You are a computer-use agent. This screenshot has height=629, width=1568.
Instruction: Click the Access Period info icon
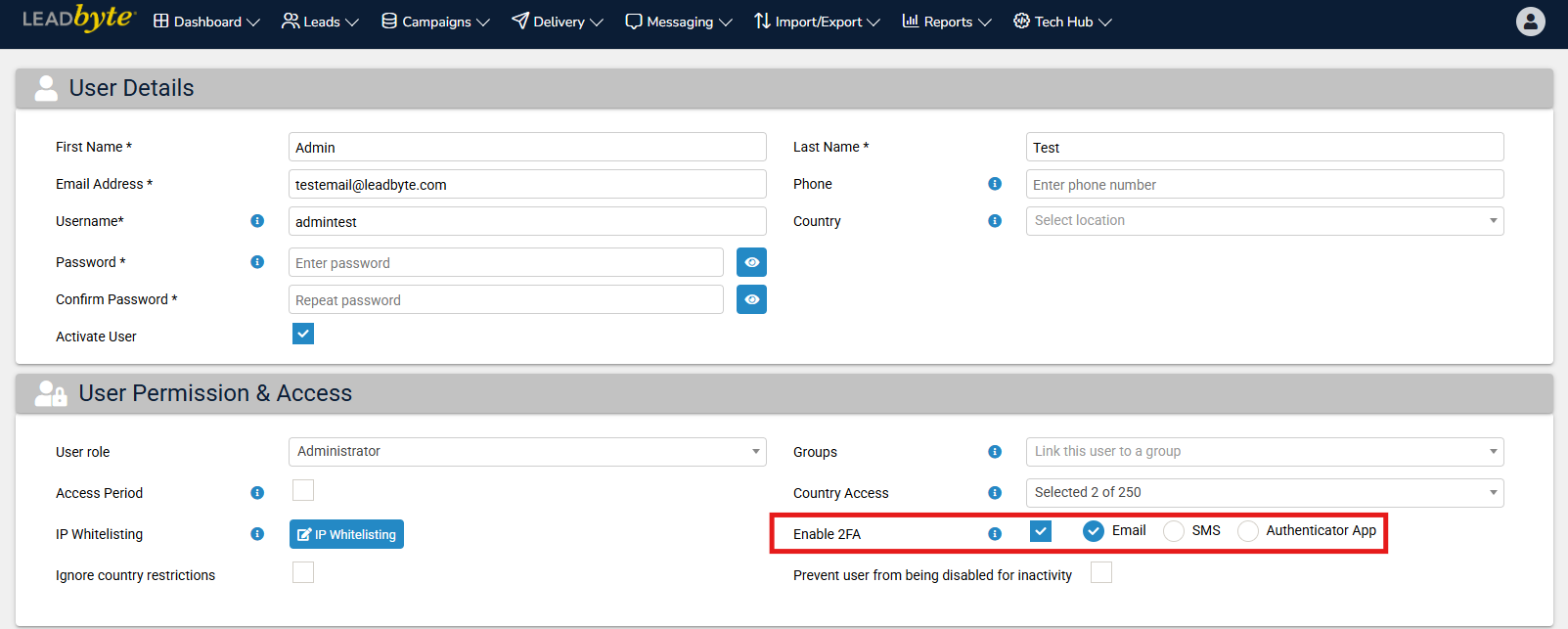tap(257, 493)
